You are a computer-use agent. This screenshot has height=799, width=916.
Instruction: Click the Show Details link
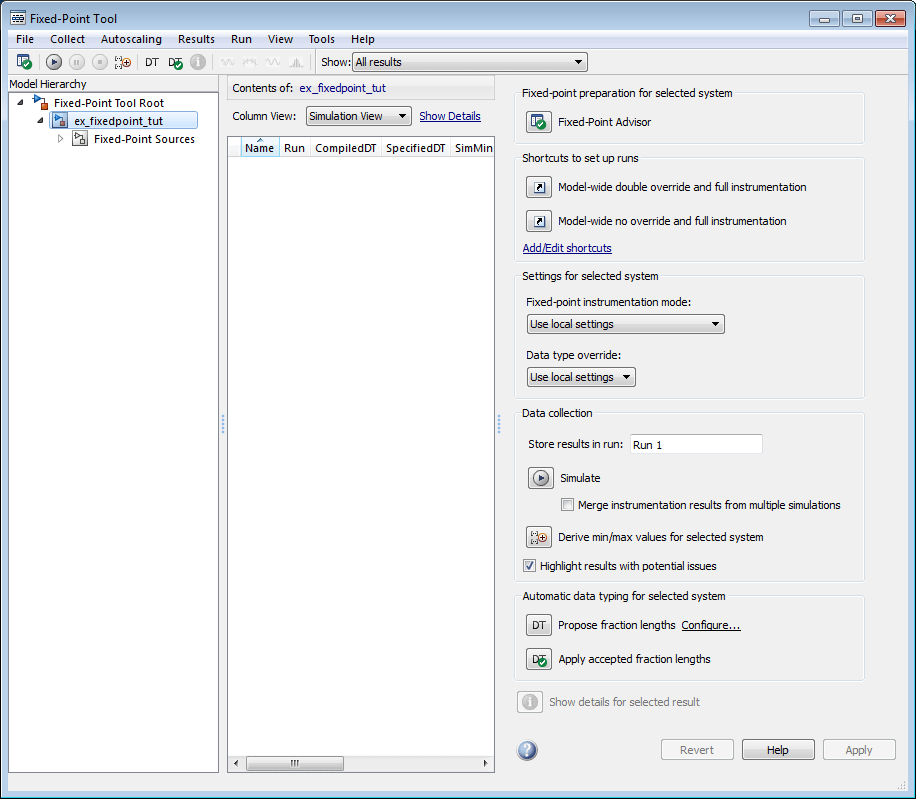(449, 116)
